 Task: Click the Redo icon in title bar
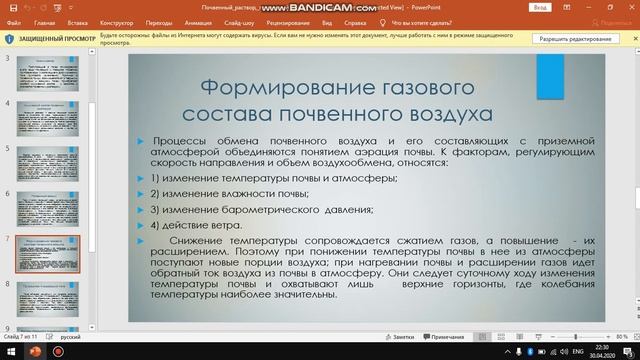click(43, 8)
